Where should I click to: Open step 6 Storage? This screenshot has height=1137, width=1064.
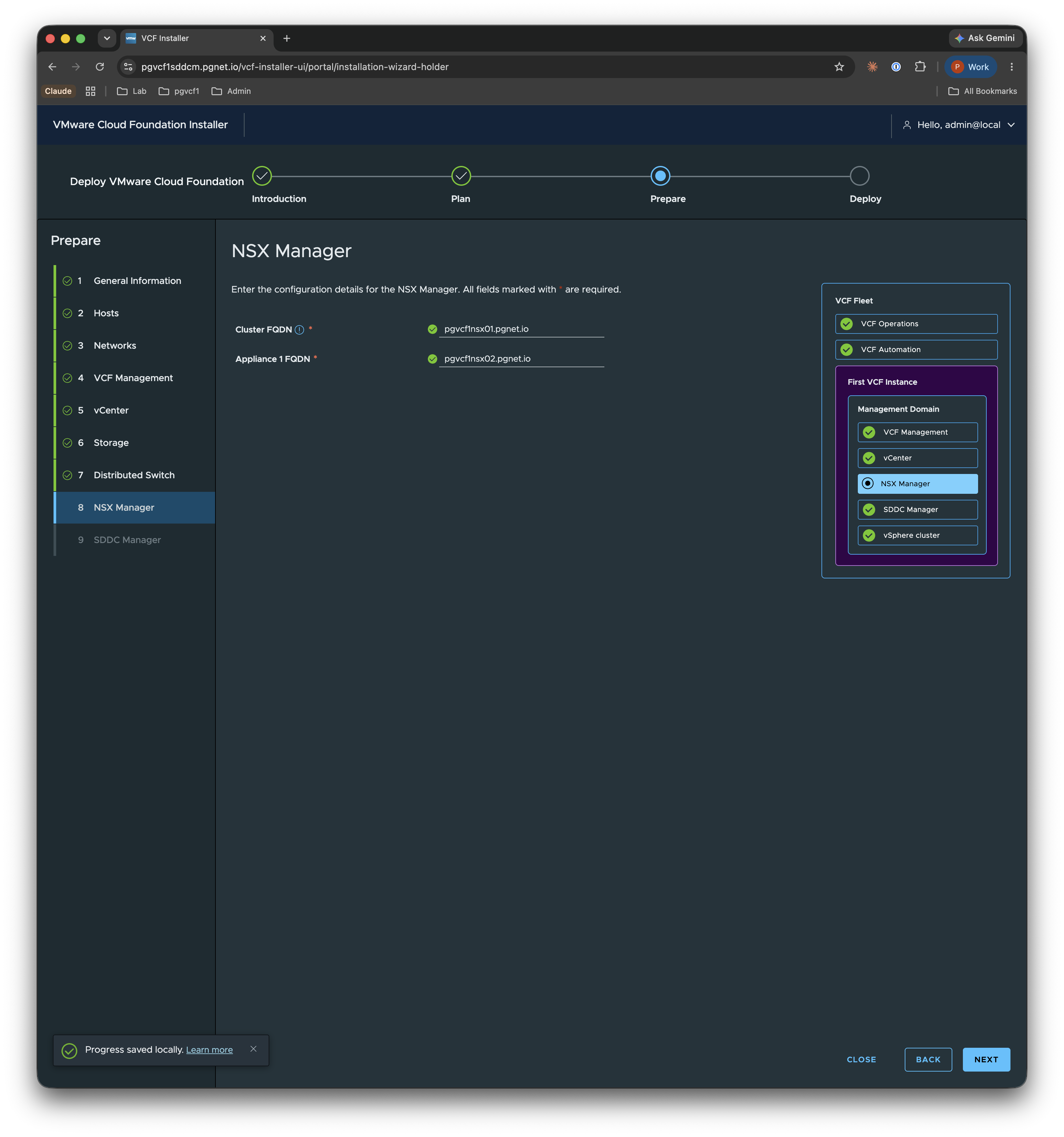pos(135,443)
